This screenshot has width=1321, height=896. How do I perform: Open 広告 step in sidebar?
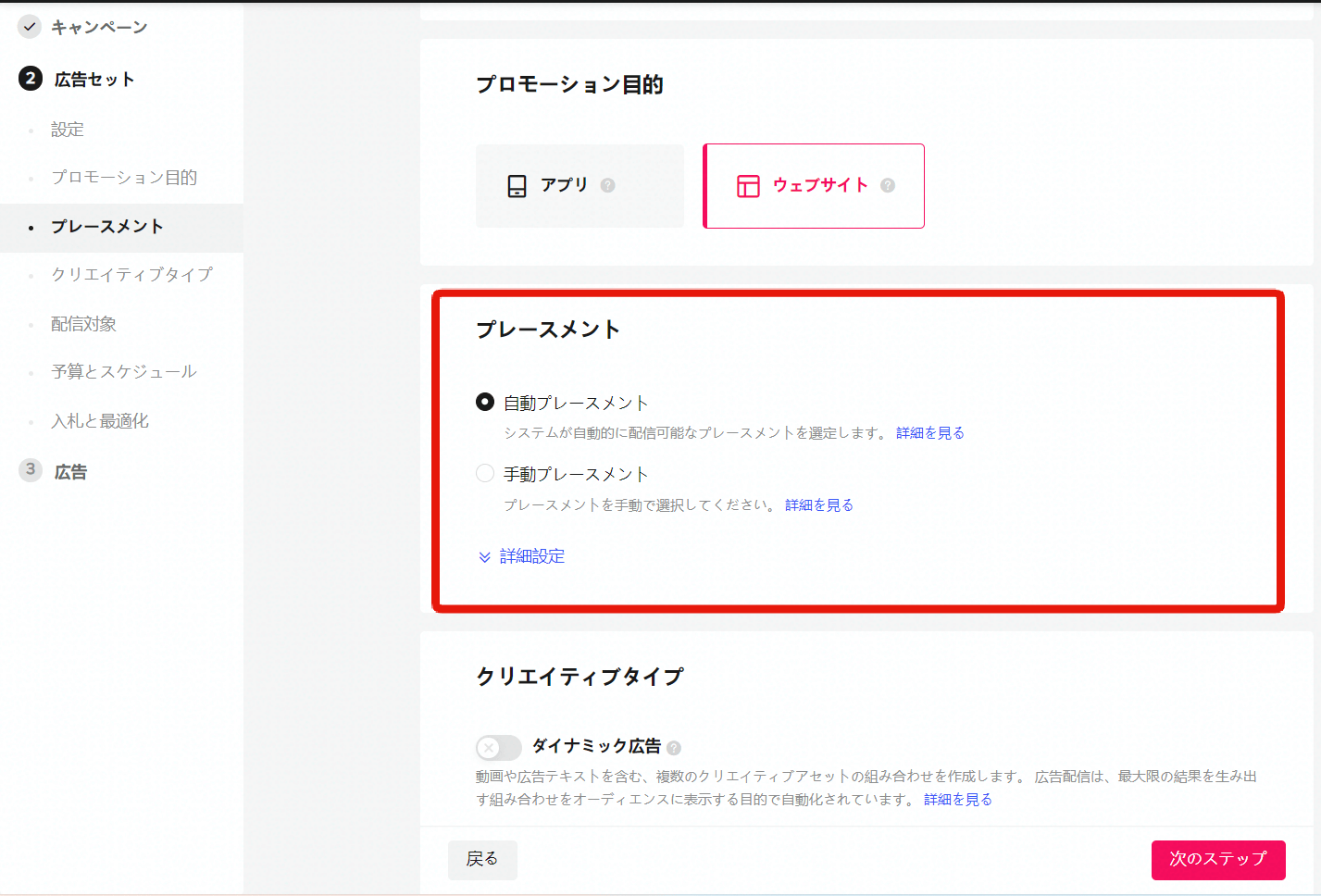point(70,472)
